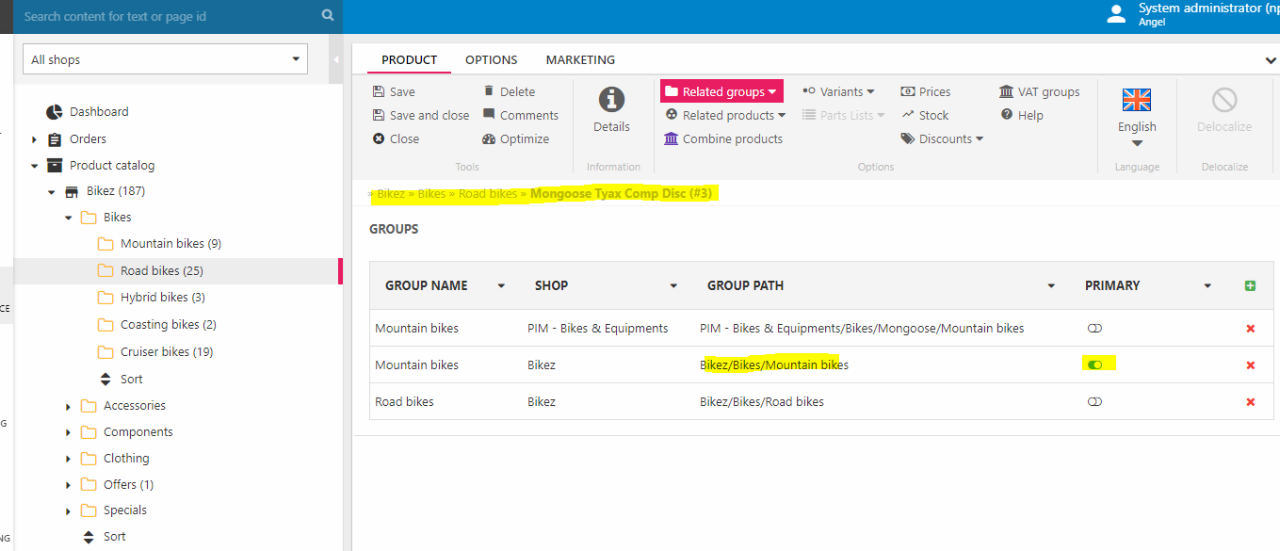Viewport: 1280px width, 551px height.
Task: Click the Comments toolbar icon
Action: 489,115
